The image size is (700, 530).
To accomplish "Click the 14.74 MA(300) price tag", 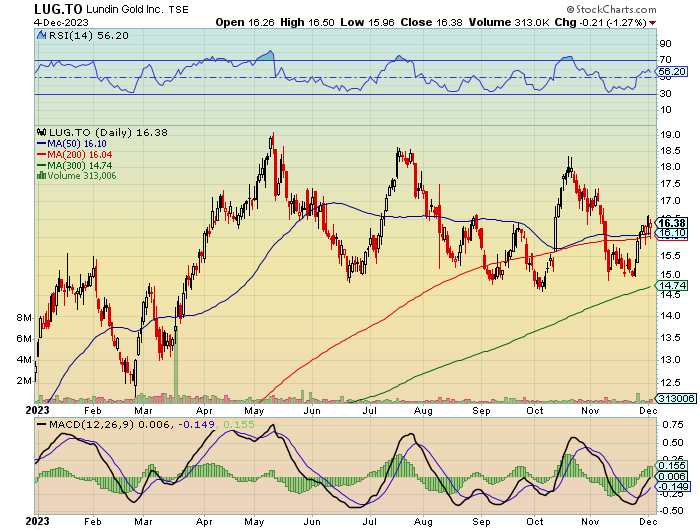I will click(x=672, y=285).
